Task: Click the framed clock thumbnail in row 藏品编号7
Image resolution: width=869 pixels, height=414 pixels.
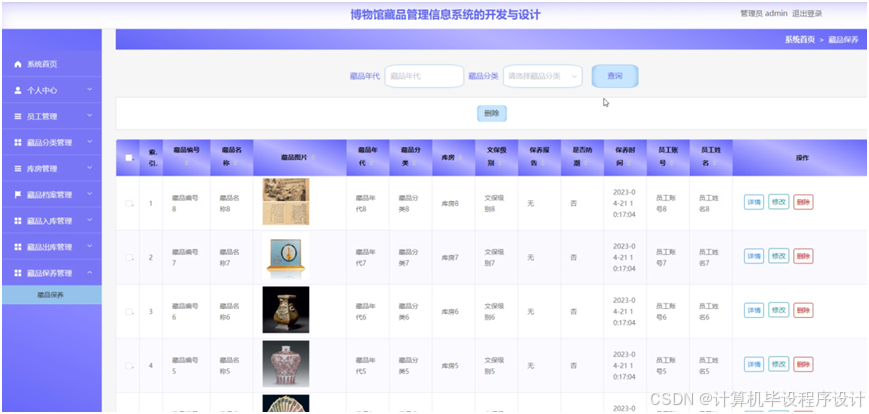Action: [286, 256]
